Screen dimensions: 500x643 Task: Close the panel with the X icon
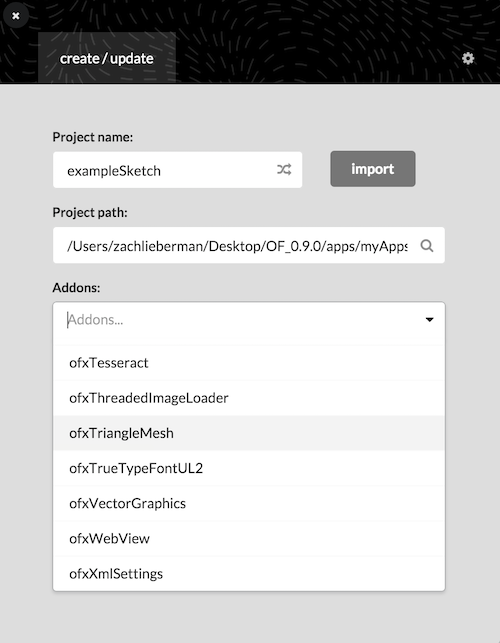pyautogui.click(x=16, y=16)
